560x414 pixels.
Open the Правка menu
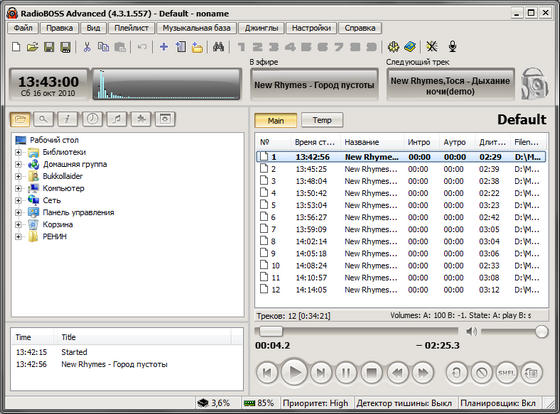coord(59,28)
